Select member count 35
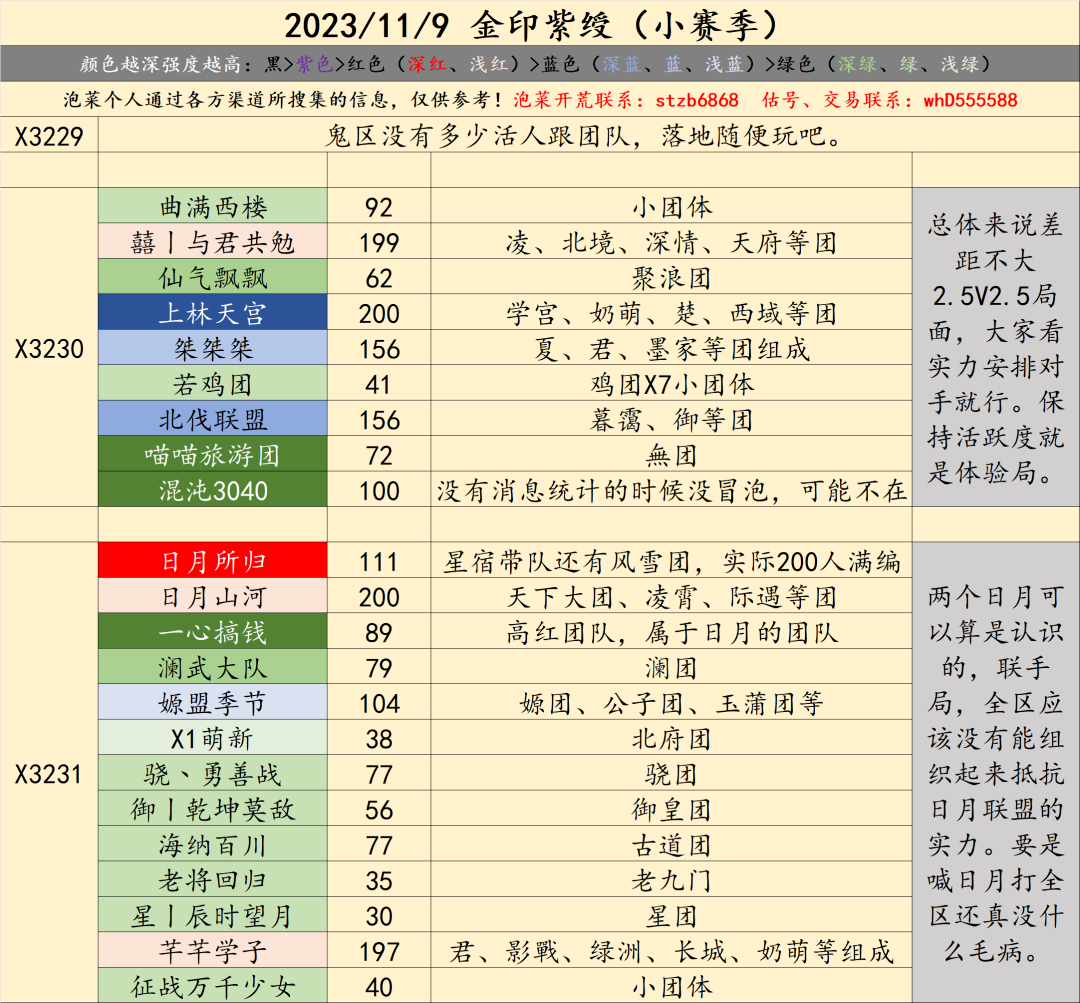 [379, 880]
